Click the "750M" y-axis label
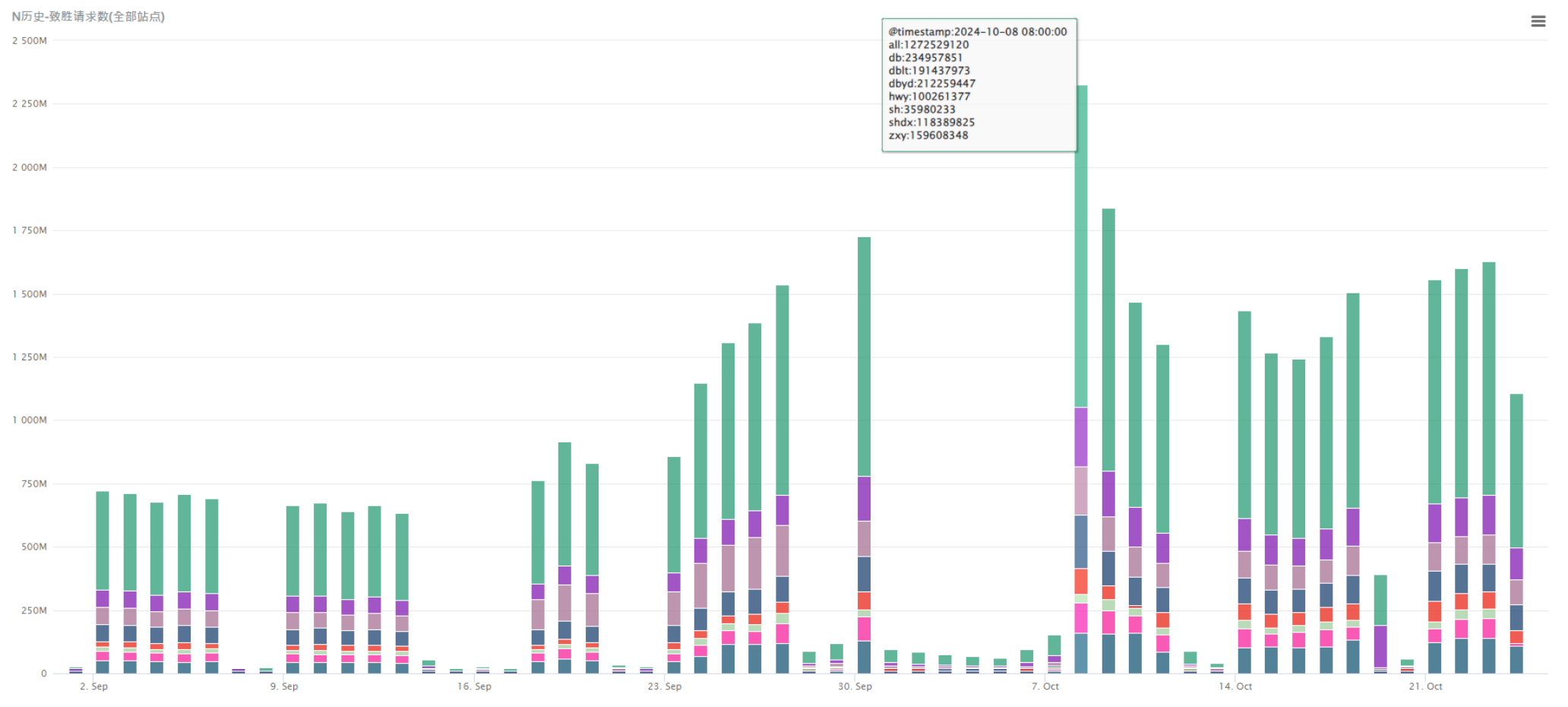This screenshot has width=1568, height=707. point(34,484)
